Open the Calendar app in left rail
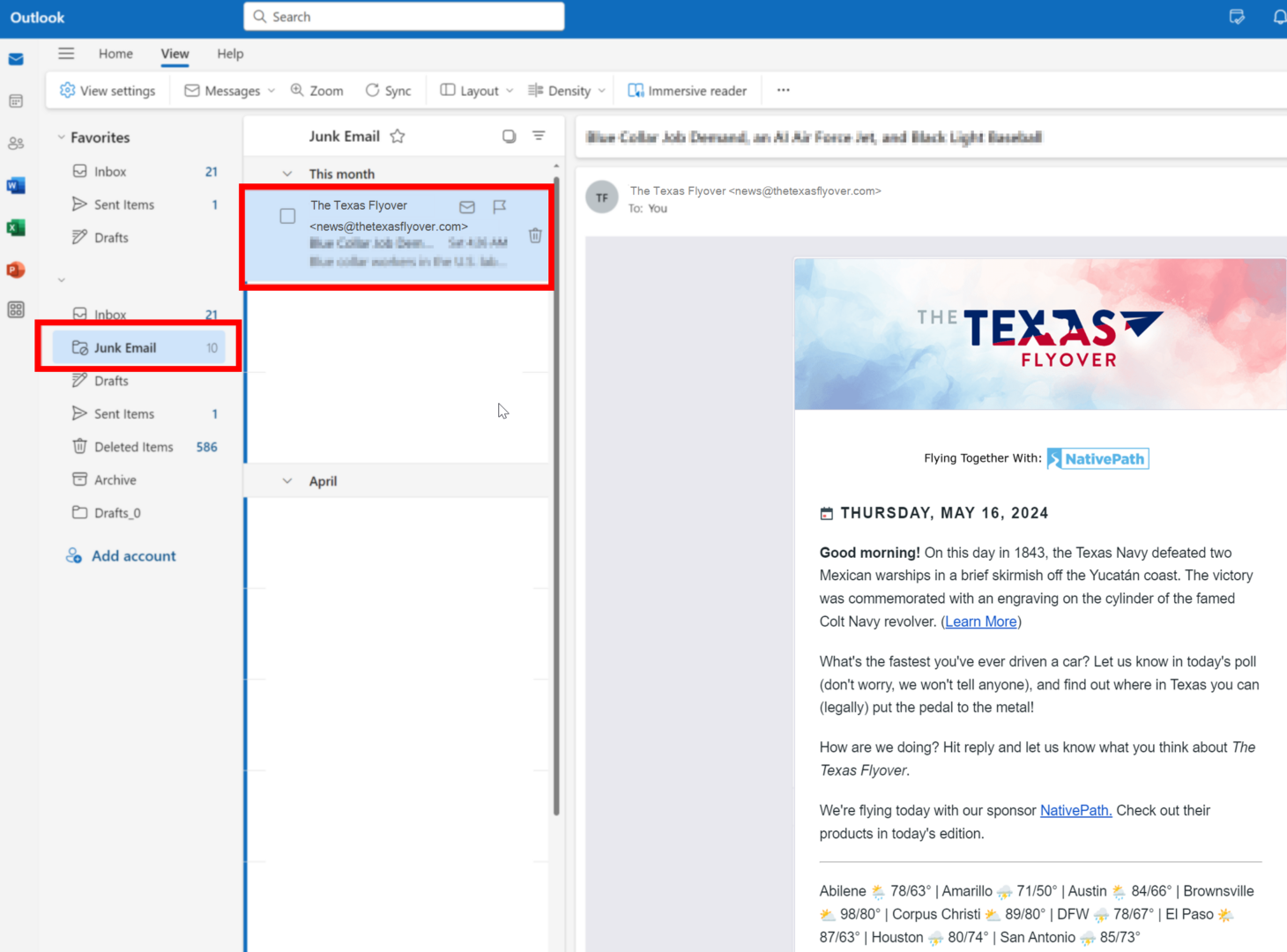 pos(16,101)
